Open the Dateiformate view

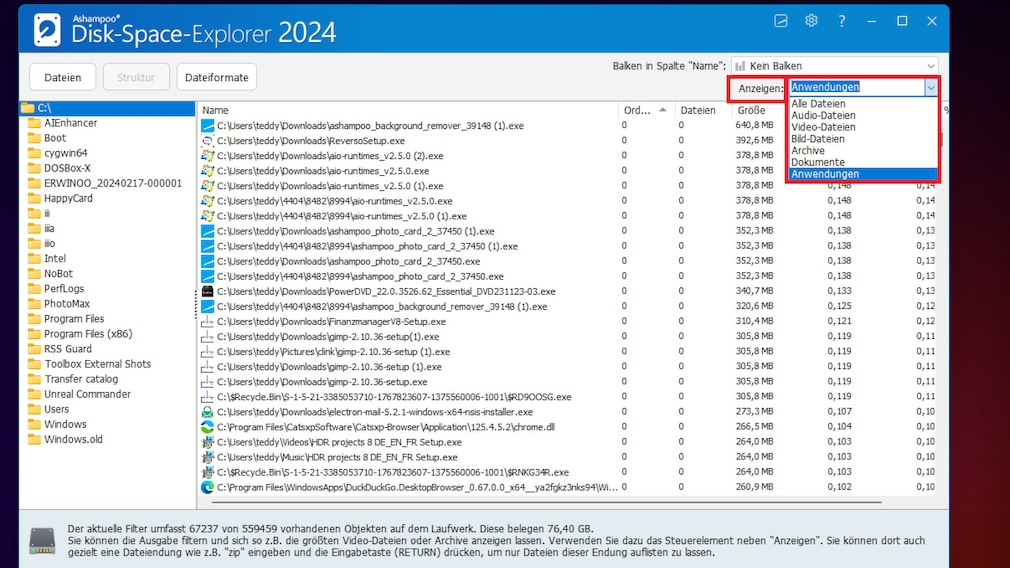coord(217,77)
